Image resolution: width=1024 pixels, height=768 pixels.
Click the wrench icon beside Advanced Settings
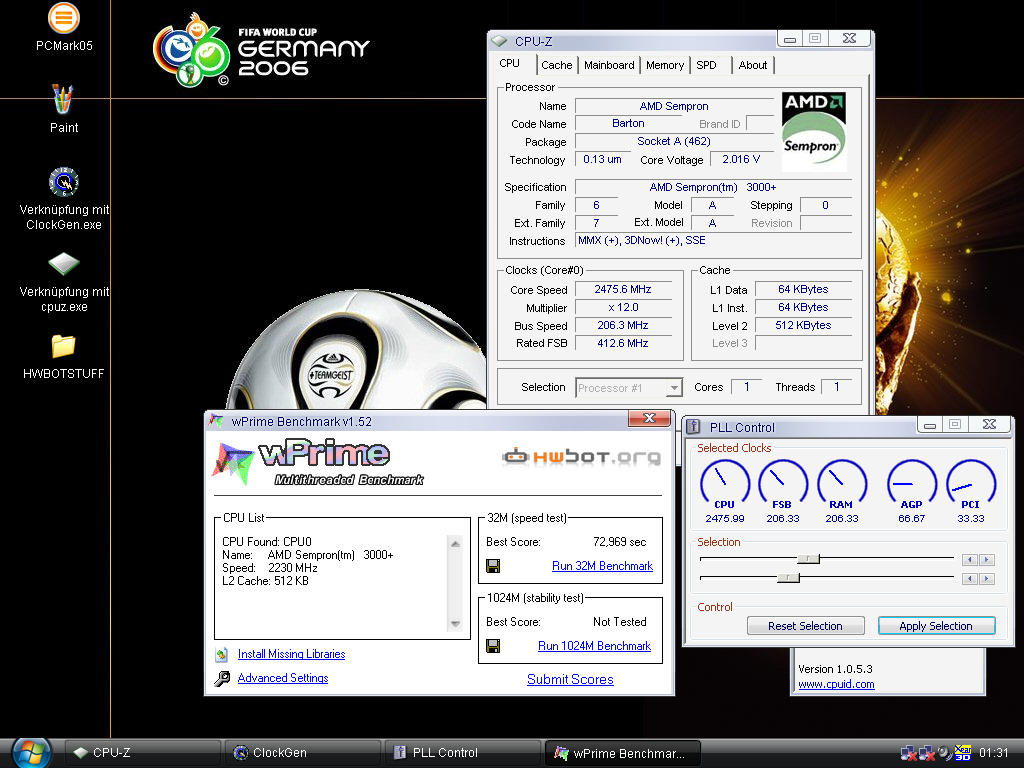pos(222,679)
